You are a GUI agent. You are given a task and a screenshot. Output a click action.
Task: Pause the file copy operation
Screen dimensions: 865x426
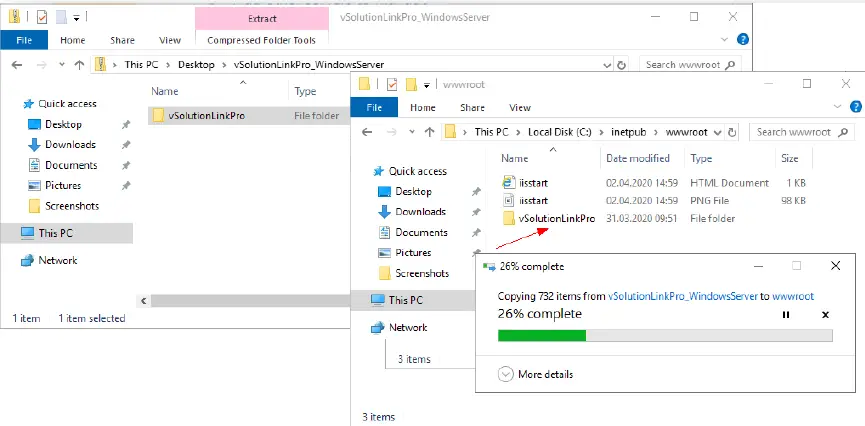click(785, 314)
